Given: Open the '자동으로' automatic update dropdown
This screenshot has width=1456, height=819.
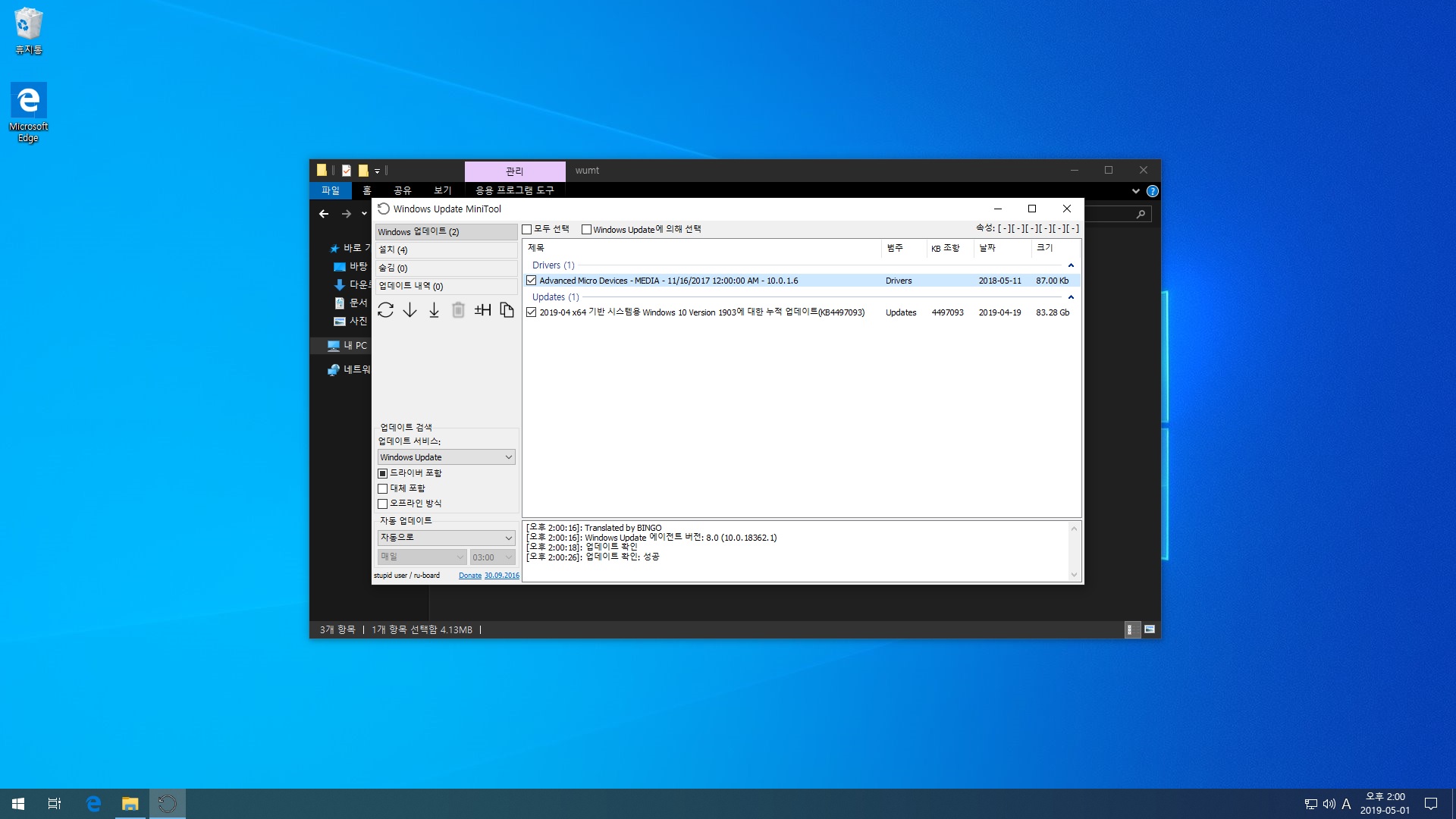Looking at the screenshot, I should pyautogui.click(x=446, y=538).
